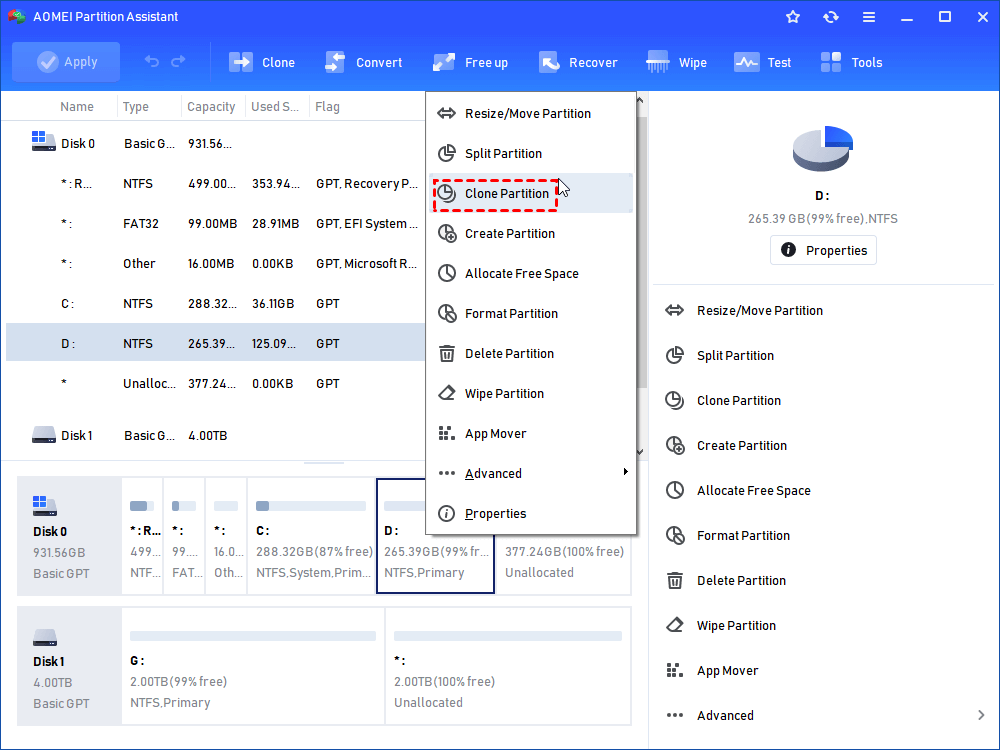Select G: 2.00TB block on Disk 1

pos(253,666)
